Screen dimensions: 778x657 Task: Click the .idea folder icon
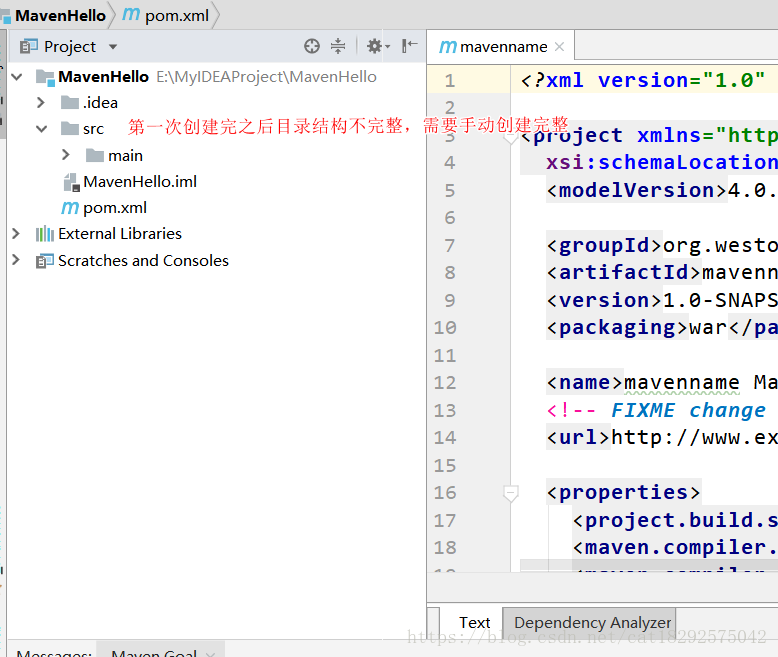coord(70,103)
